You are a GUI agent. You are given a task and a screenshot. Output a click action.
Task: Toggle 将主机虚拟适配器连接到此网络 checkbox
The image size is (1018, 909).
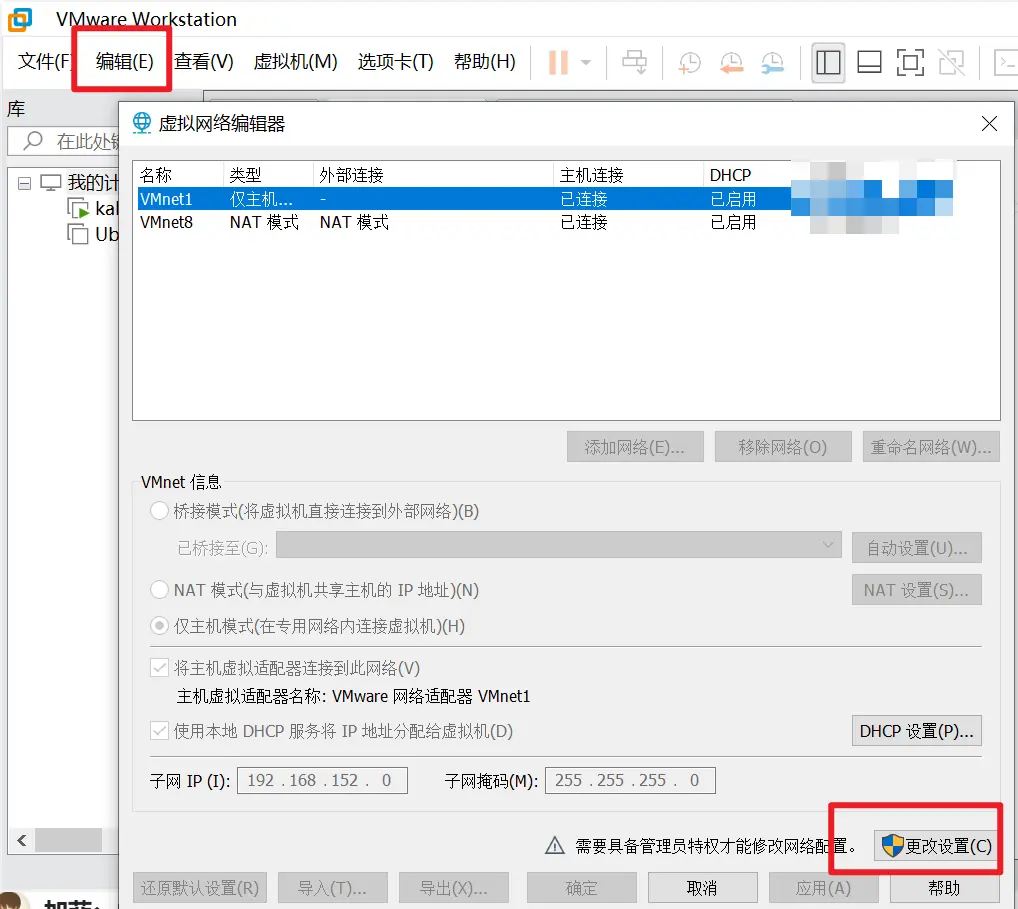click(x=159, y=668)
